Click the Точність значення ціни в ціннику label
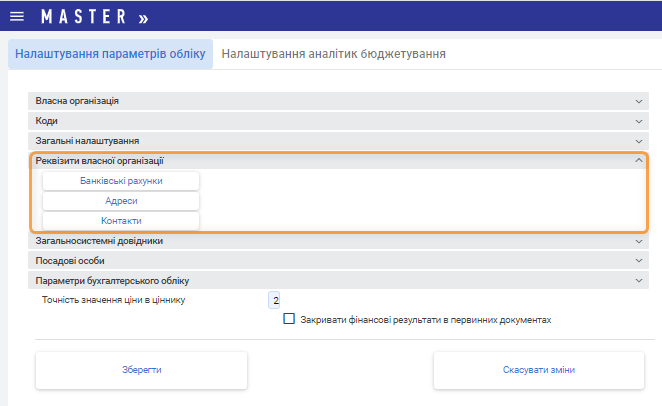The width and height of the screenshot is (662, 406). 113,300
